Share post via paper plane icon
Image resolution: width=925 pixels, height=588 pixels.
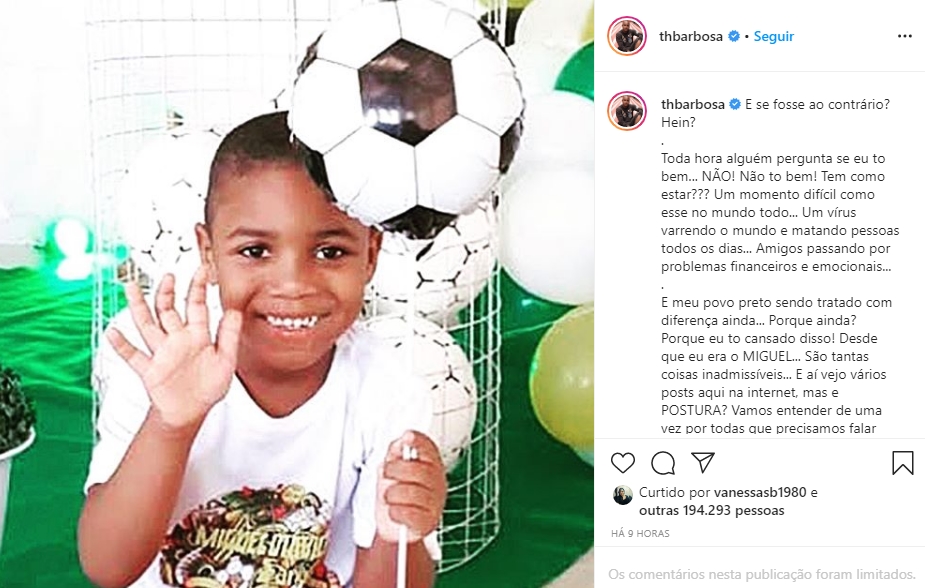tap(703, 462)
